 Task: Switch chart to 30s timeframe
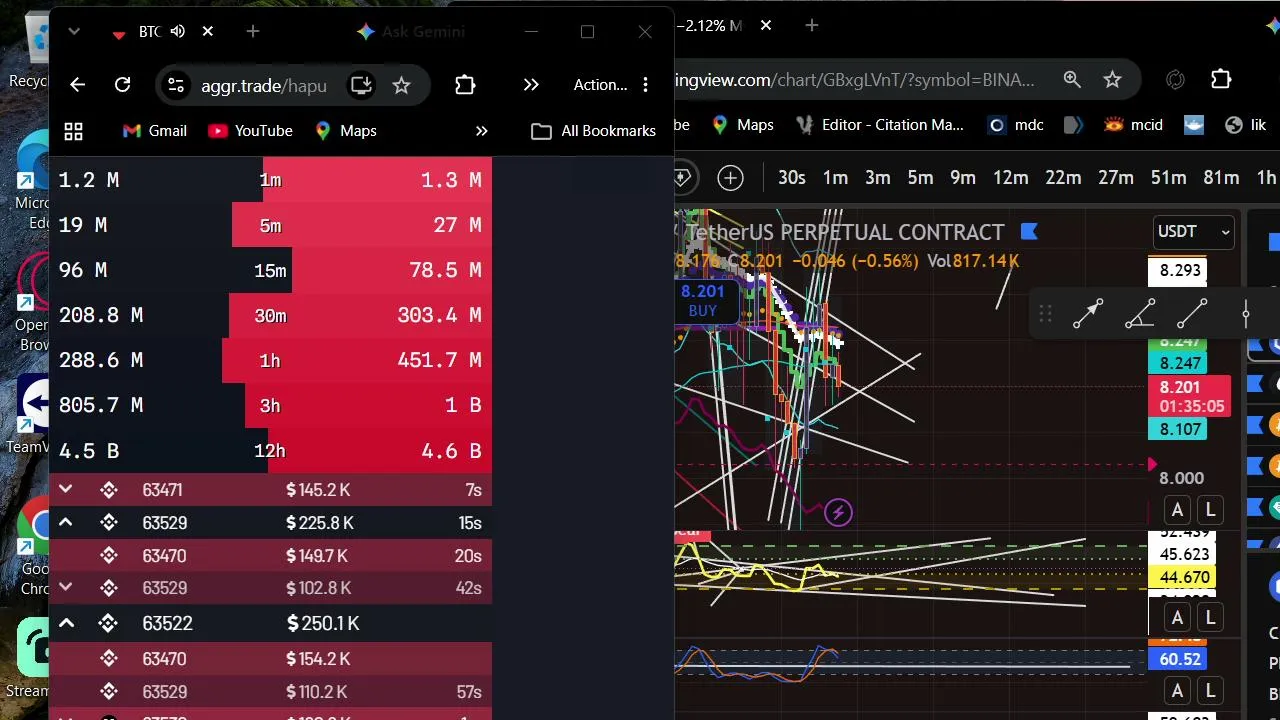792,178
